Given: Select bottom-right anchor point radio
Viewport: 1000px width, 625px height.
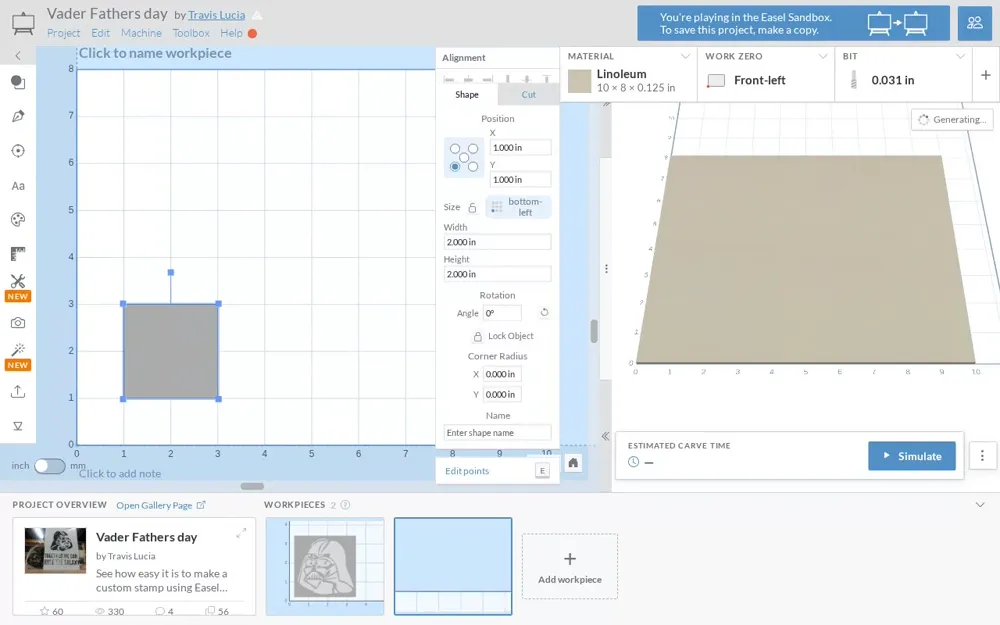Looking at the screenshot, I should (x=473, y=166).
